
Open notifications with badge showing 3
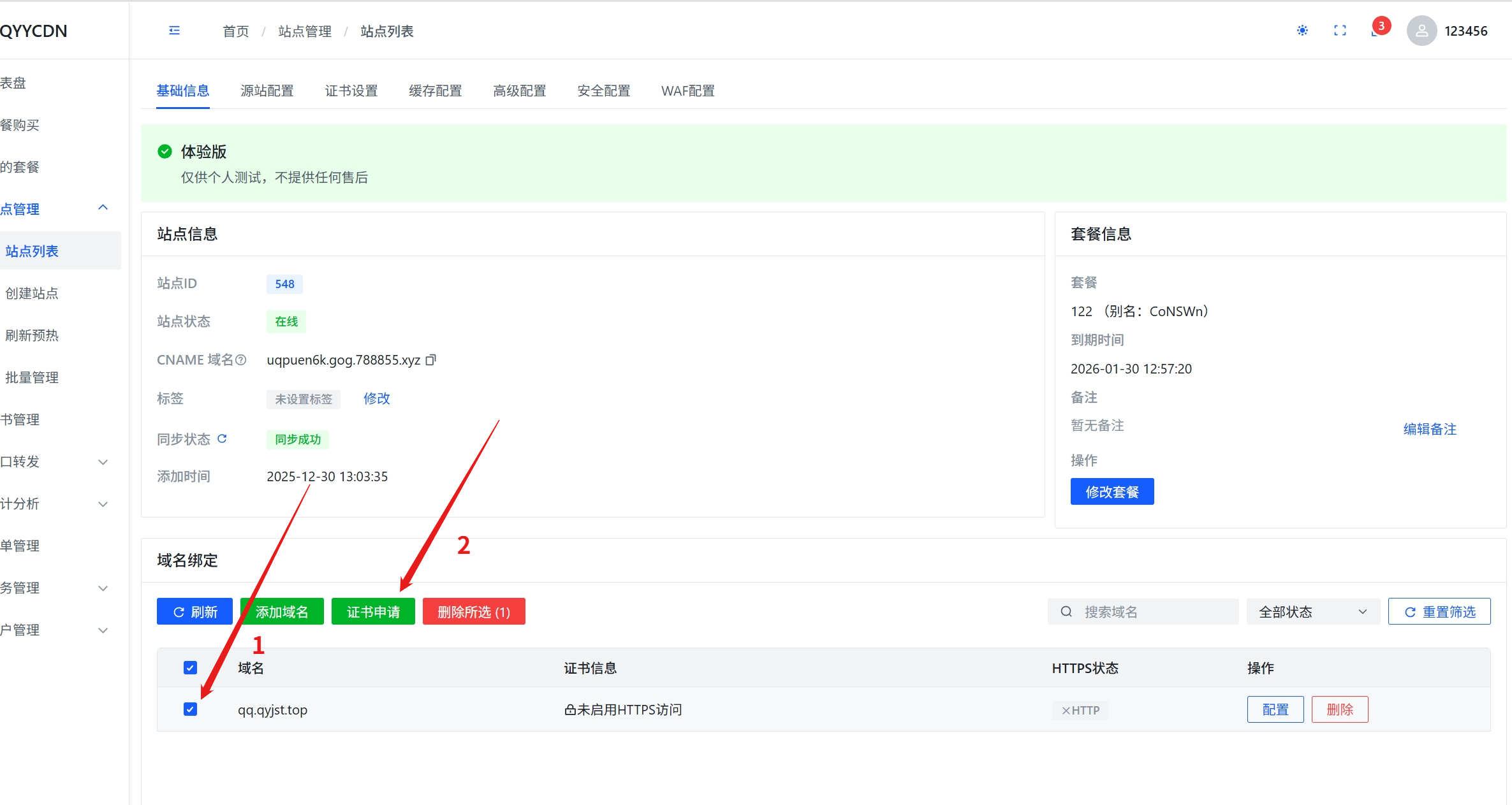1377,29
